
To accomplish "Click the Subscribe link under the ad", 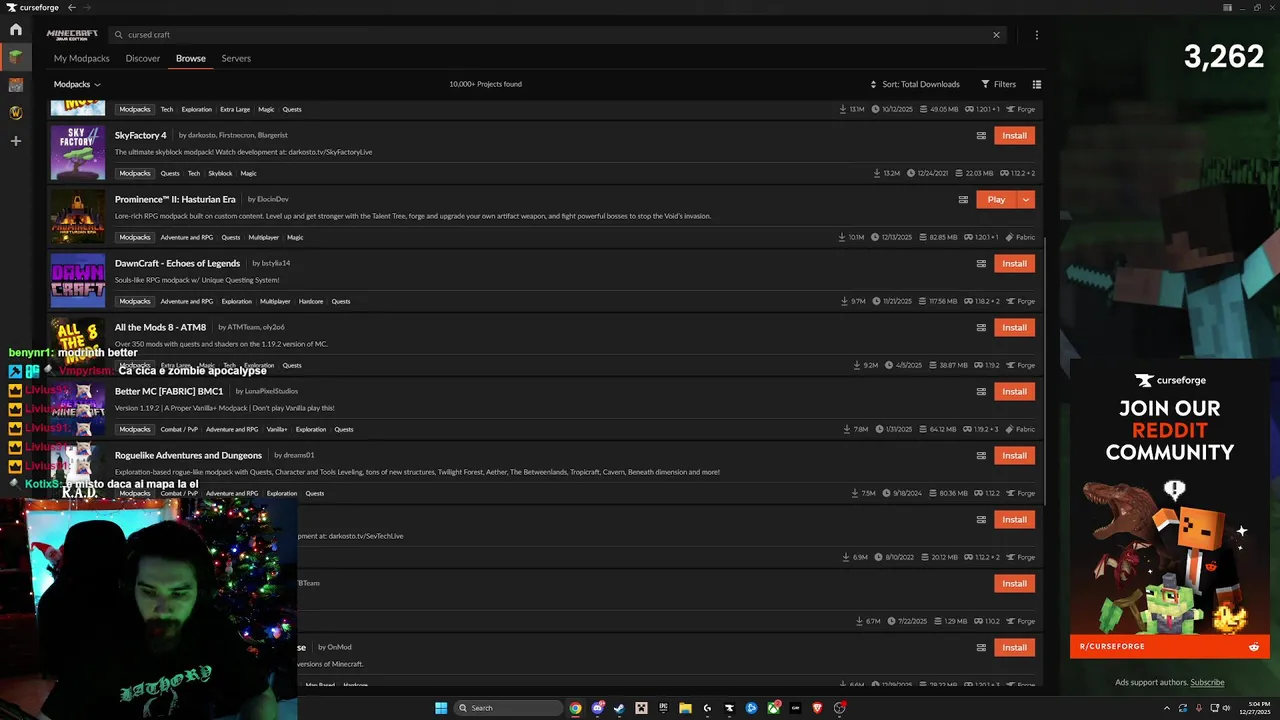I will [1207, 682].
